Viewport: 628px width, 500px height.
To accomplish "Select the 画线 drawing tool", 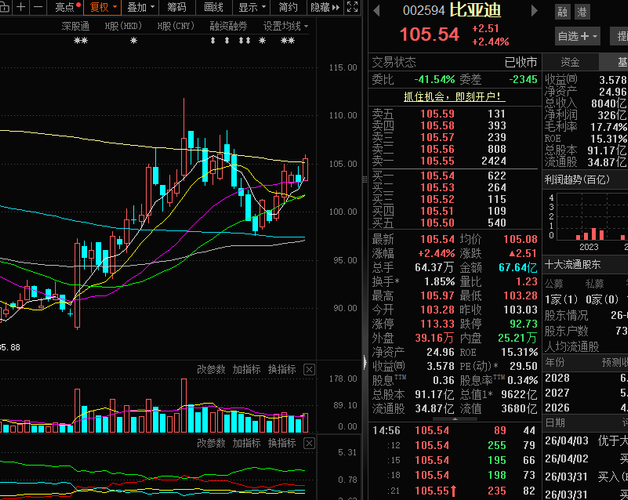I will tap(213, 7).
